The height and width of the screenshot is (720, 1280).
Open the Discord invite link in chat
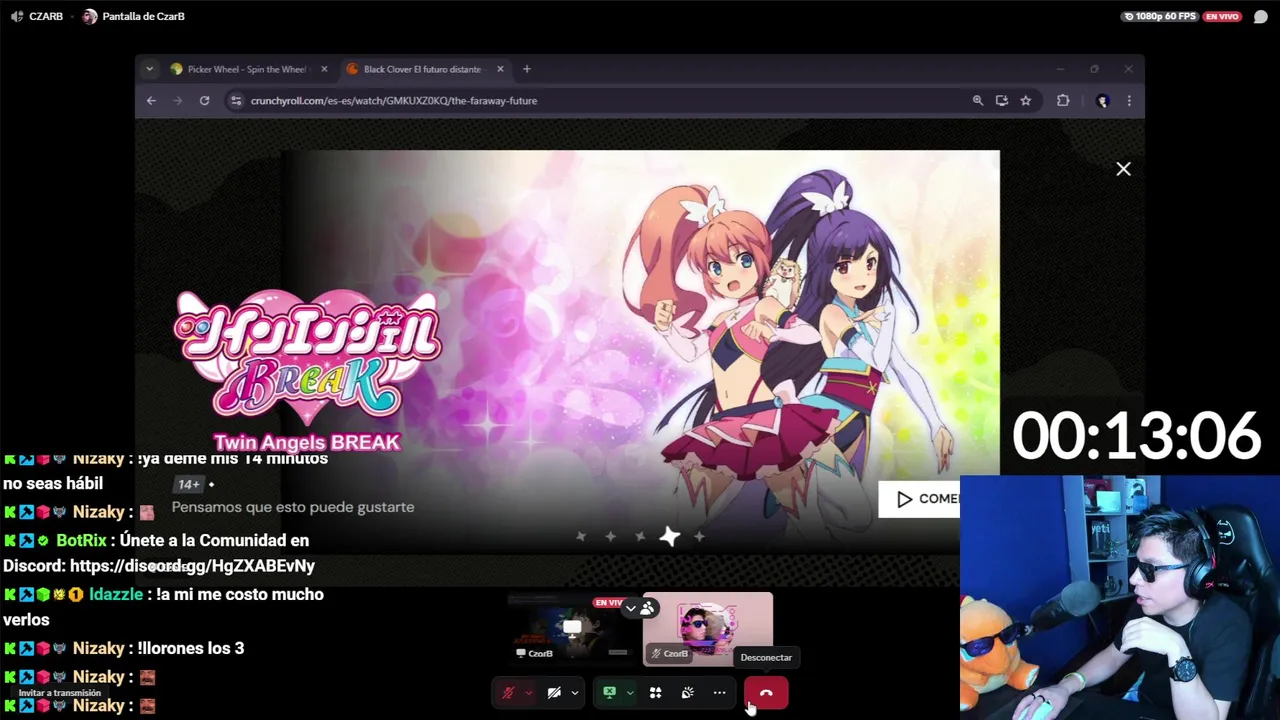tap(192, 566)
